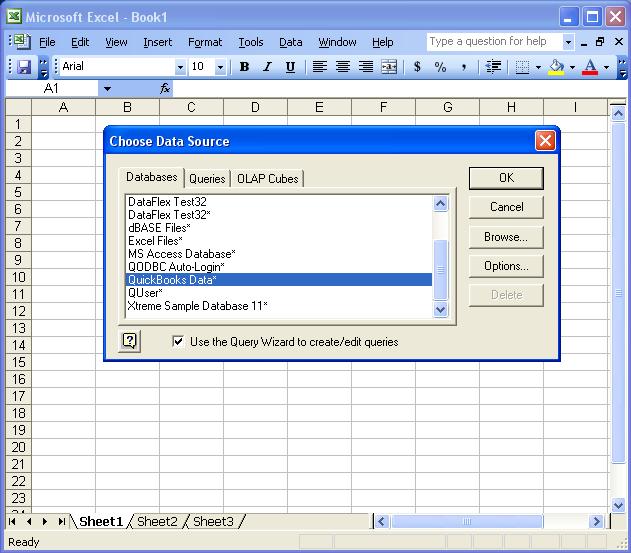Restore the workbook window
The width and height of the screenshot is (631, 553).
pos(600,41)
